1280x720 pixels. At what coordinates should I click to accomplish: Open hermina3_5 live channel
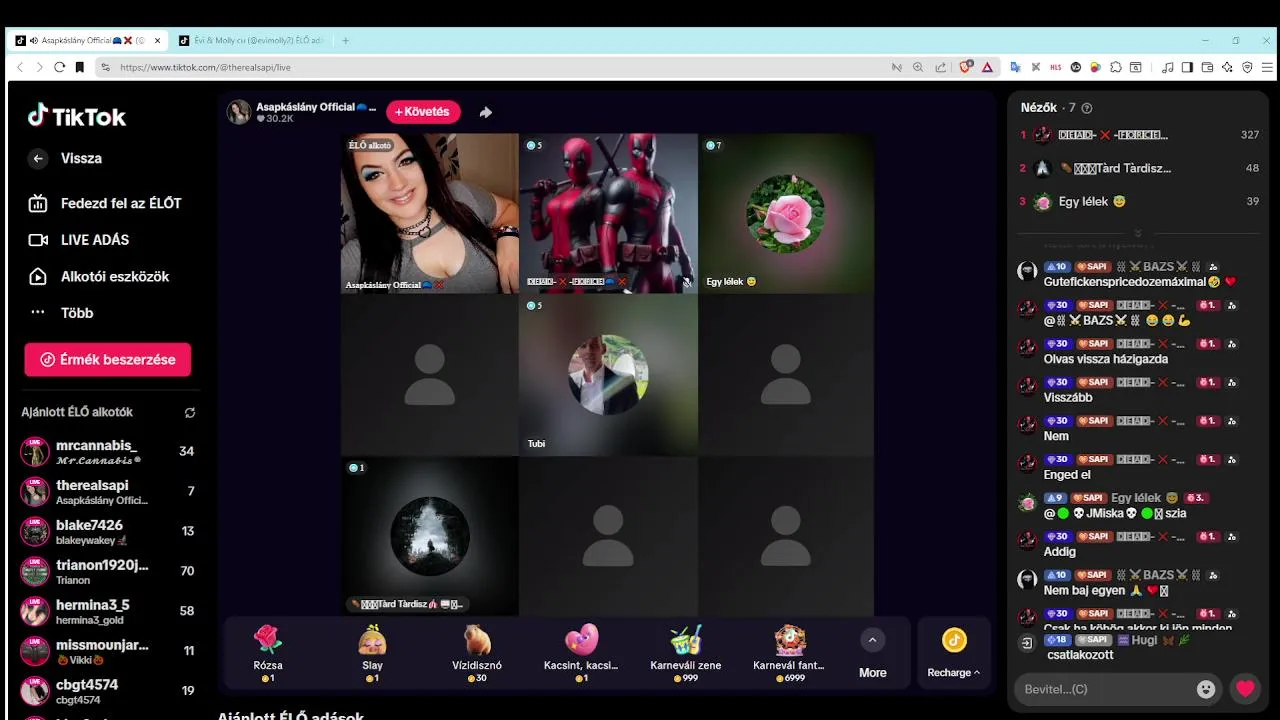click(108, 611)
